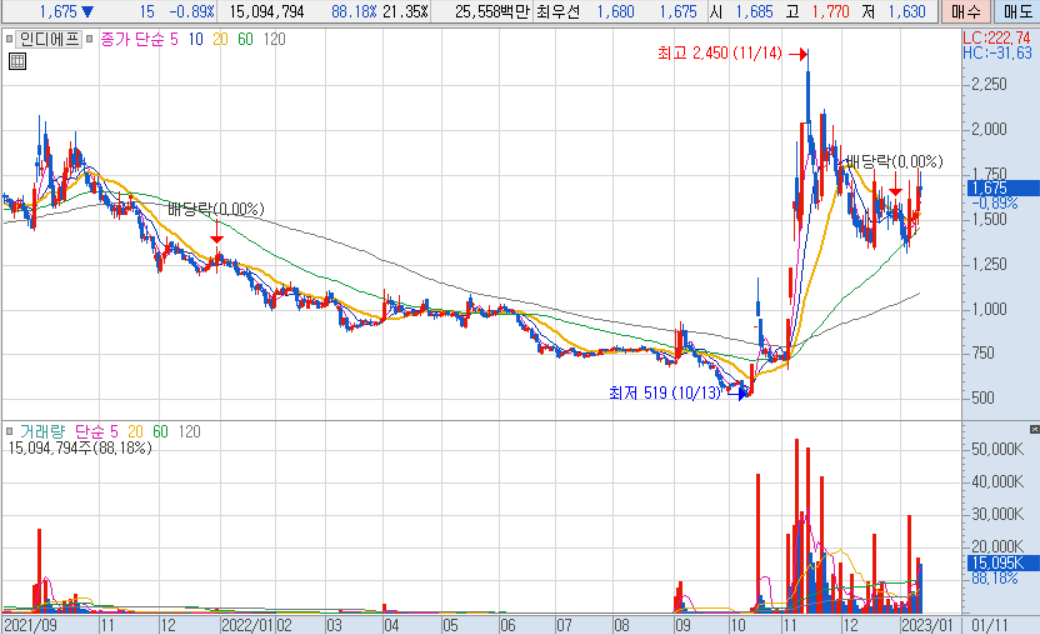Image resolution: width=1040 pixels, height=634 pixels.
Task: Click the small square left of 인디에프
Action: point(9,39)
